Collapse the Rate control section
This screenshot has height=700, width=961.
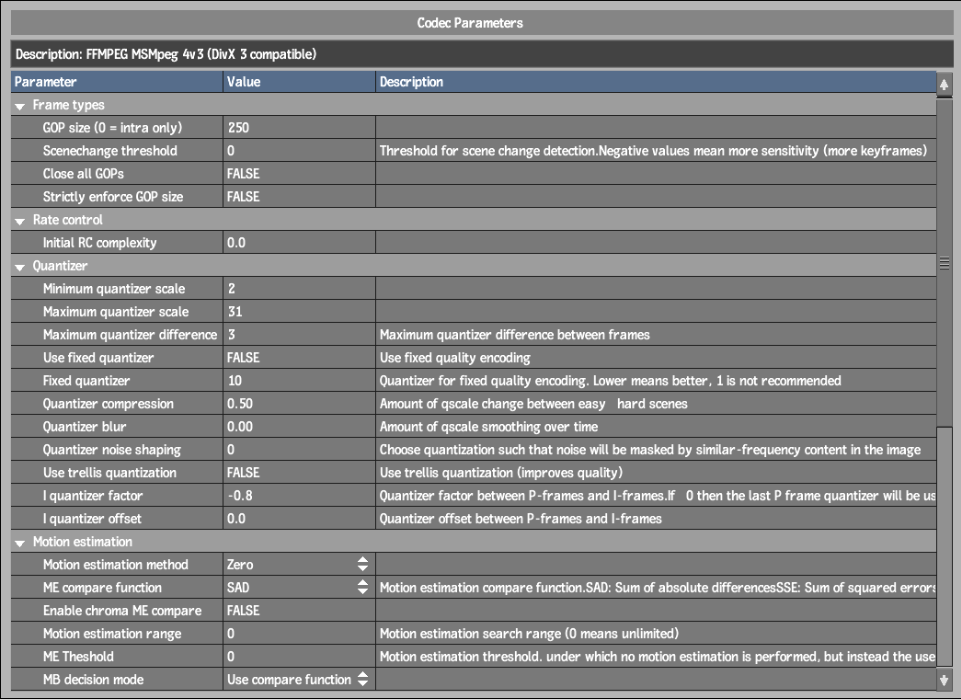[x=20, y=221]
